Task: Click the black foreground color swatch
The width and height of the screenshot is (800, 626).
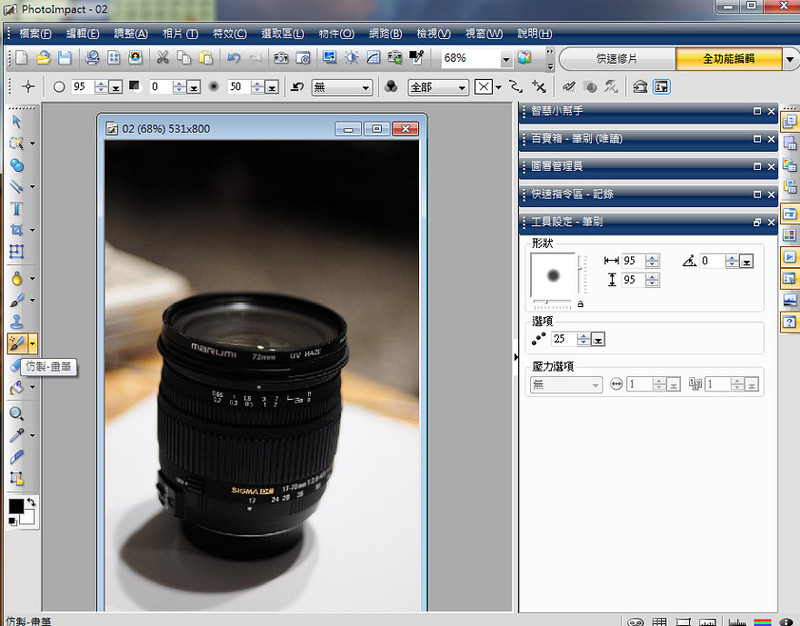Action: coord(16,506)
